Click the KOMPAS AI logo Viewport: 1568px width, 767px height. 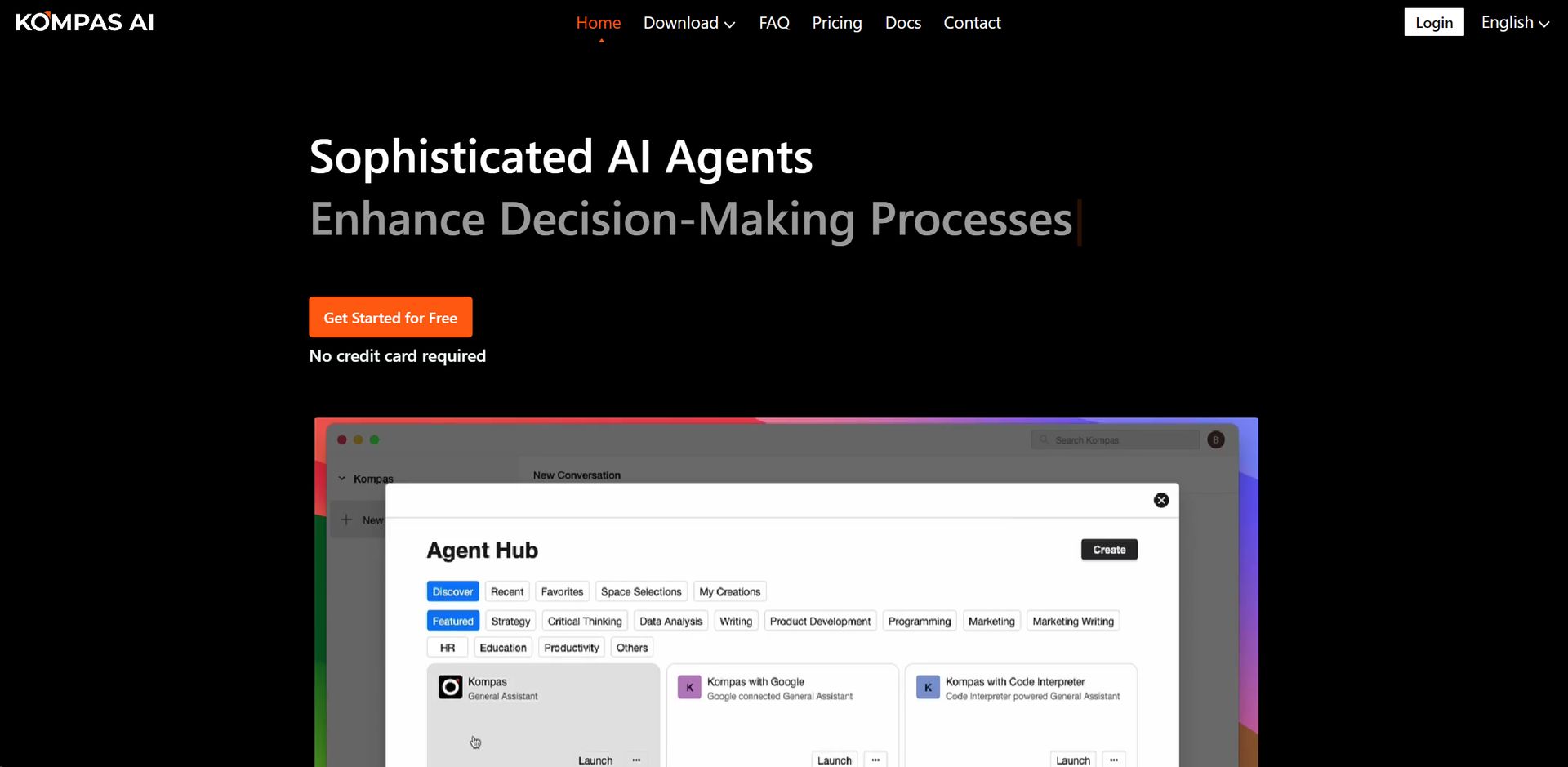(83, 22)
